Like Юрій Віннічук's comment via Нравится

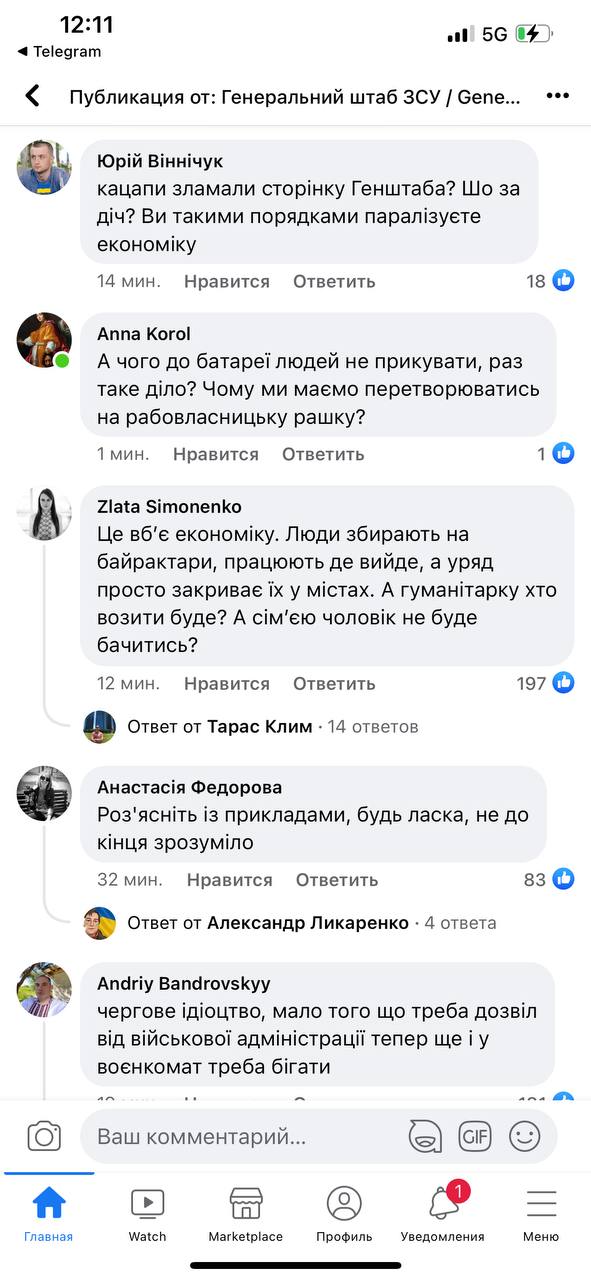click(x=226, y=281)
